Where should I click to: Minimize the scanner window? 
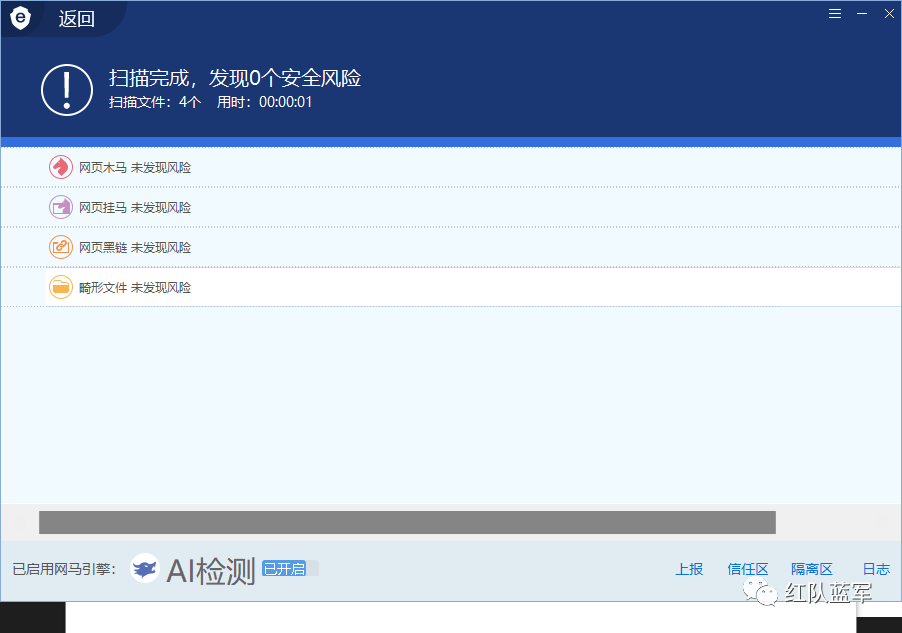[862, 14]
